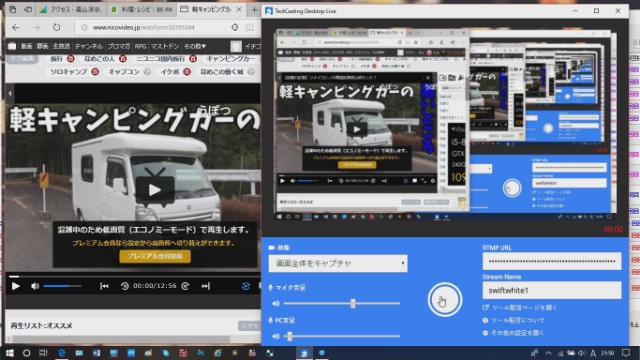The width and height of the screenshot is (640, 360).
Task: Open the Windows Start menu
Action: point(9,353)
